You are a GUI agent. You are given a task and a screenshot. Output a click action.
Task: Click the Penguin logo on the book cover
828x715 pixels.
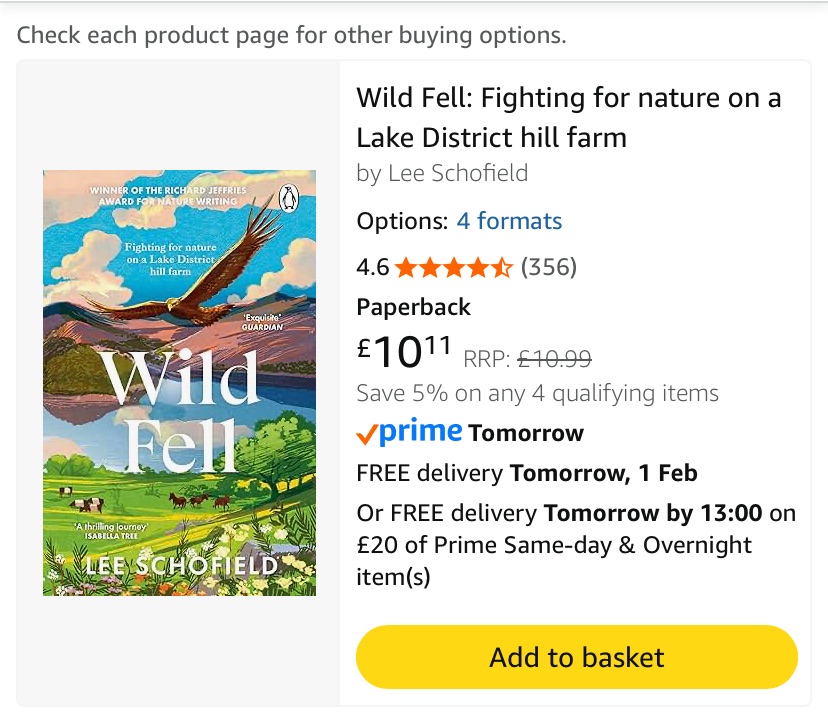tap(290, 199)
